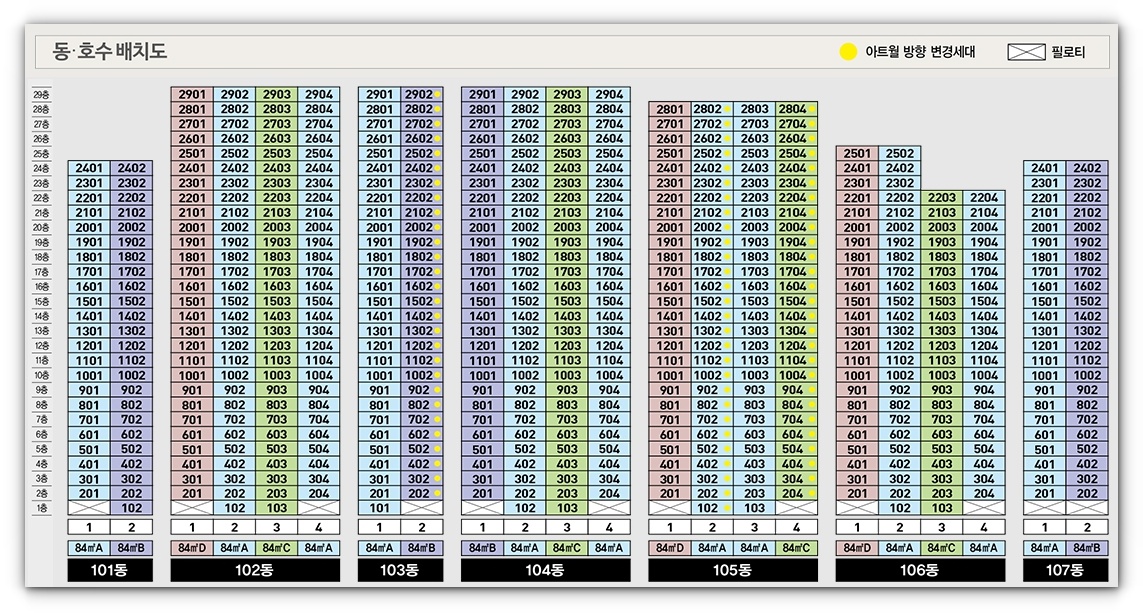Click unit 2203 in 106동
This screenshot has width=1143, height=613.
pyautogui.click(x=942, y=198)
